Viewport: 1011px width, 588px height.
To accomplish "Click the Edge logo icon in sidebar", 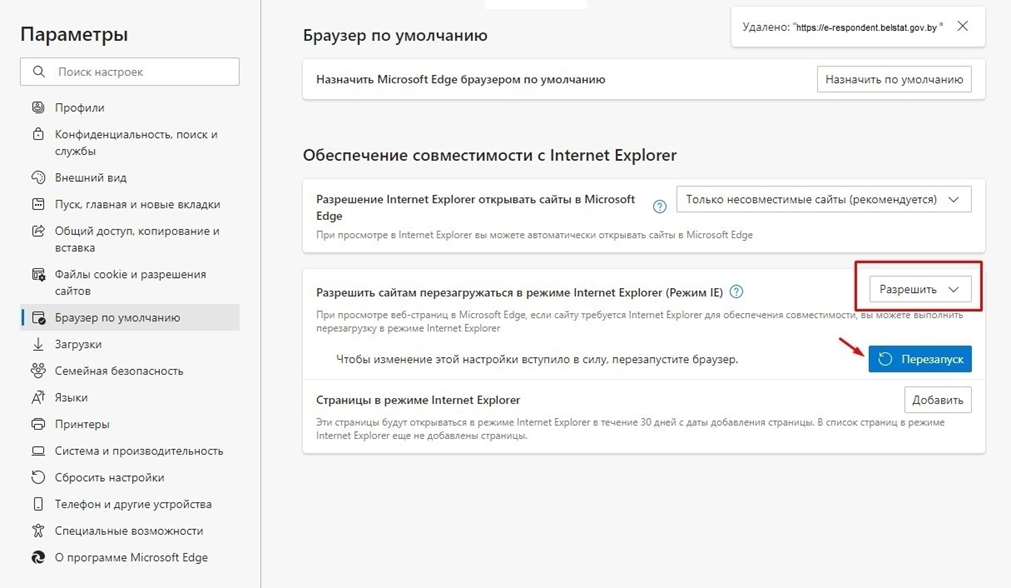I will tap(38, 558).
